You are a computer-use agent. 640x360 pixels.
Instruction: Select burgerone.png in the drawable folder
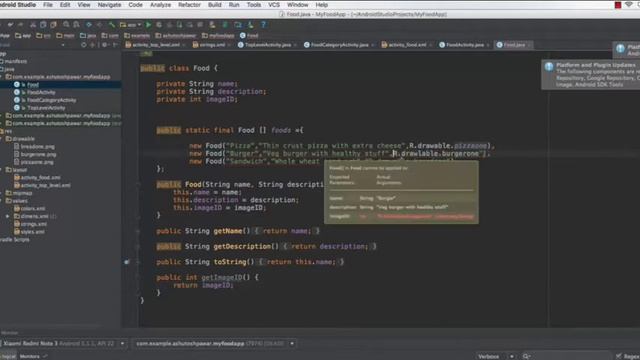pos(38,154)
